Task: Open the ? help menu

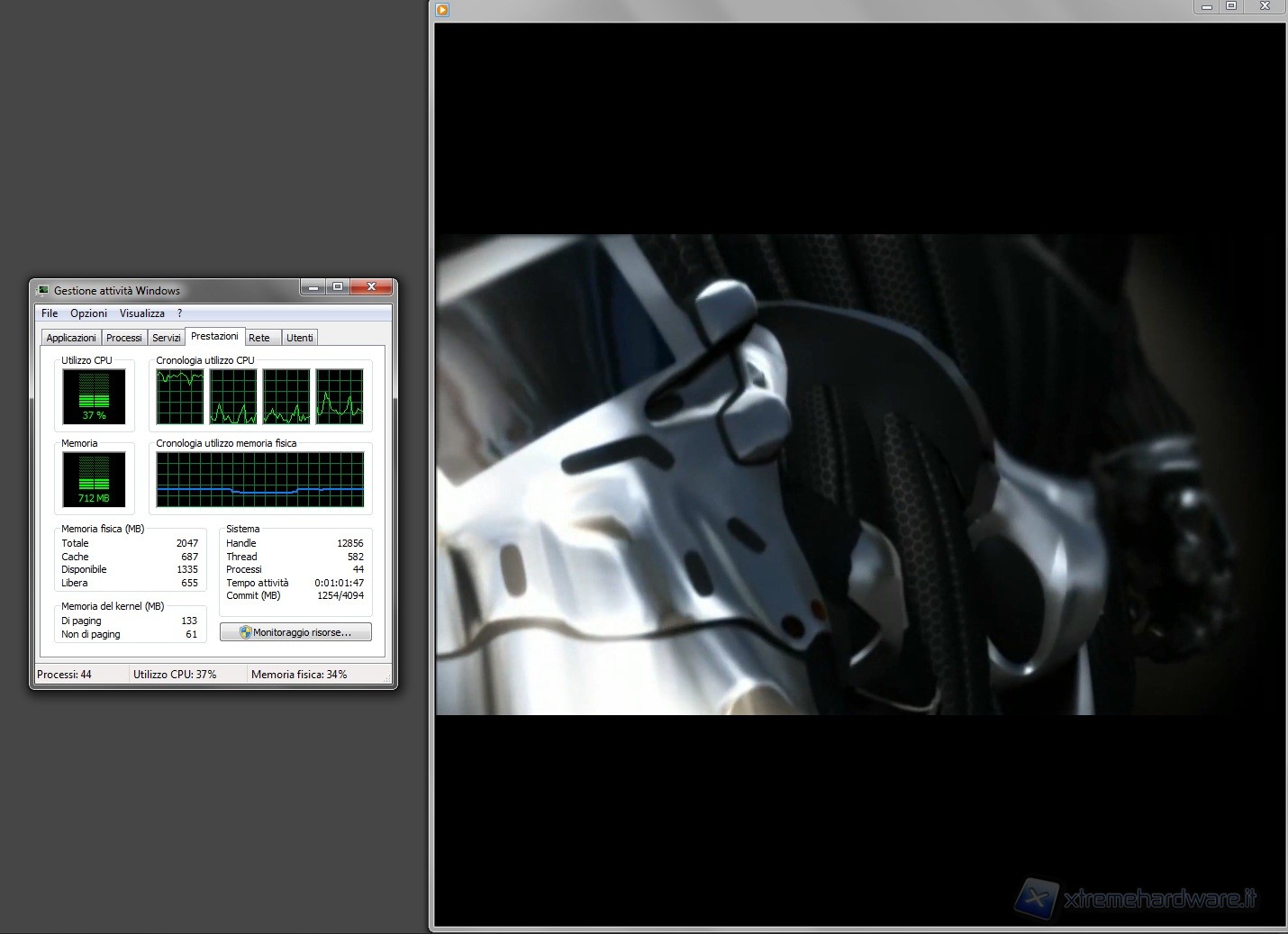Action: tap(179, 313)
